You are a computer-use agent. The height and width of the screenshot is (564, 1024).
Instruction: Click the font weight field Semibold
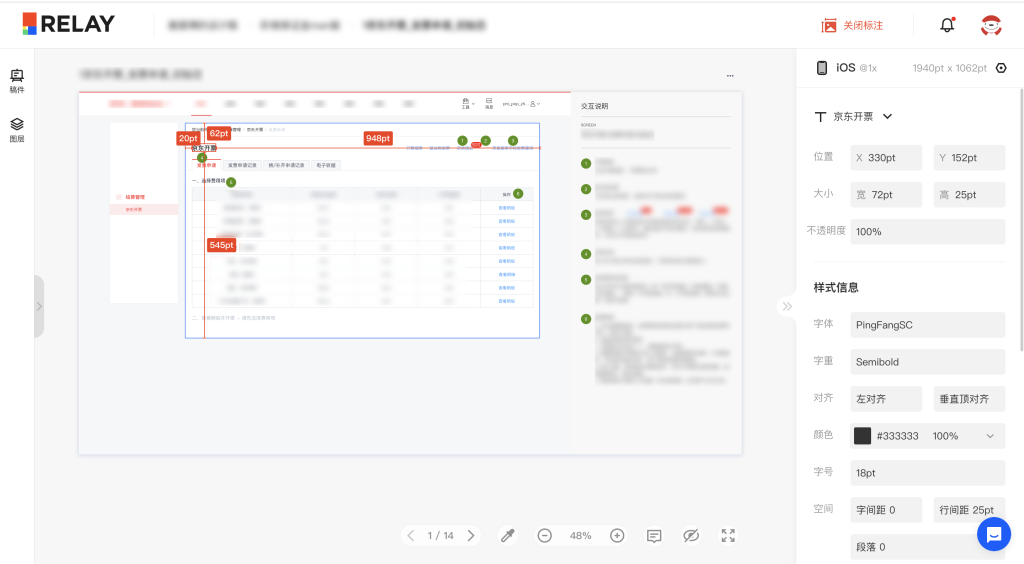[927, 362]
